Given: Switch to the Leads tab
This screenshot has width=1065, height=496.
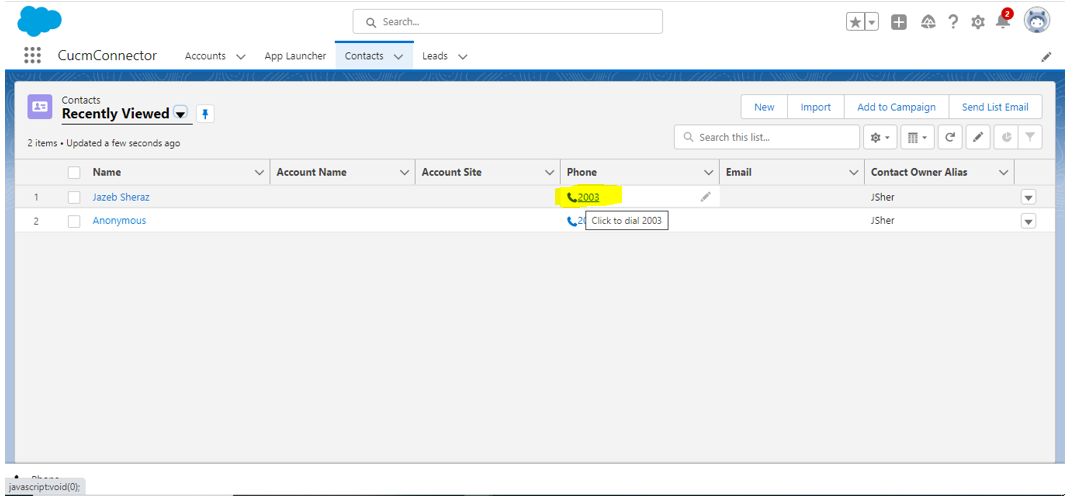Looking at the screenshot, I should 434,56.
